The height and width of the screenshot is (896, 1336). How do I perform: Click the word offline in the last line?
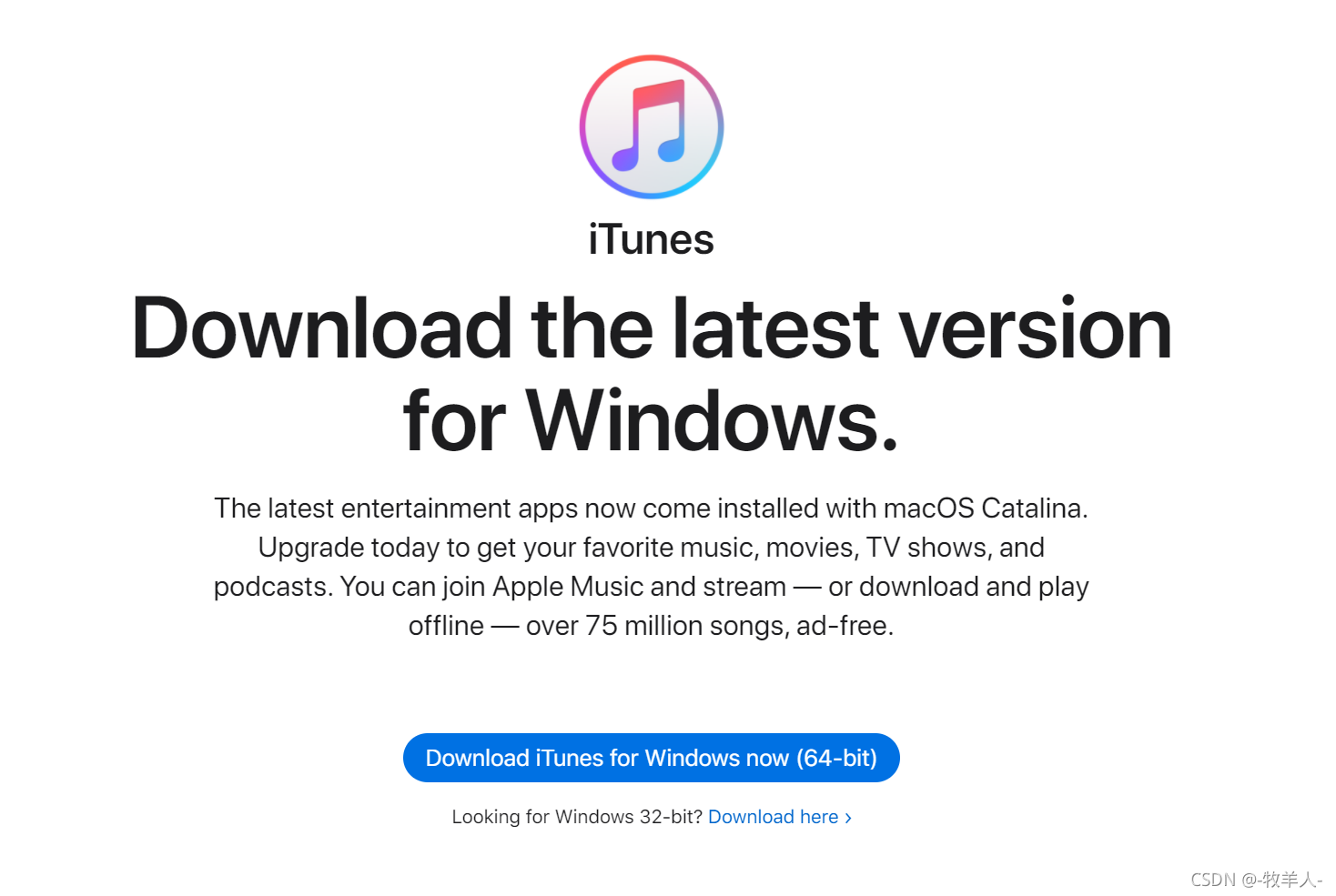[x=446, y=626]
